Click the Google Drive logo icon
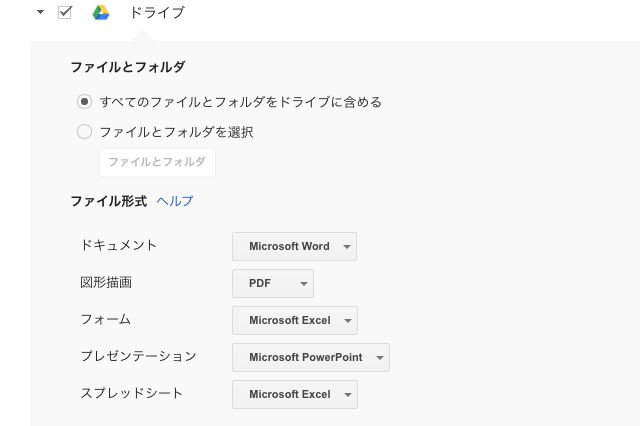The height and width of the screenshot is (426, 640). click(x=101, y=13)
